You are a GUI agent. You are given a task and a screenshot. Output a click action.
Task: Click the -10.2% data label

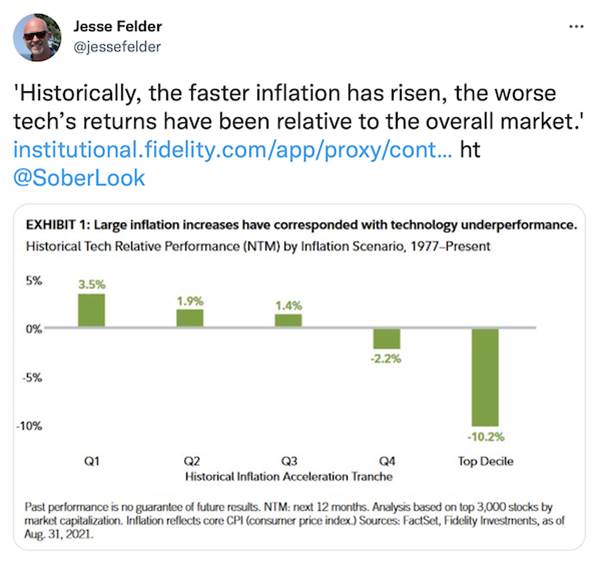coord(486,437)
